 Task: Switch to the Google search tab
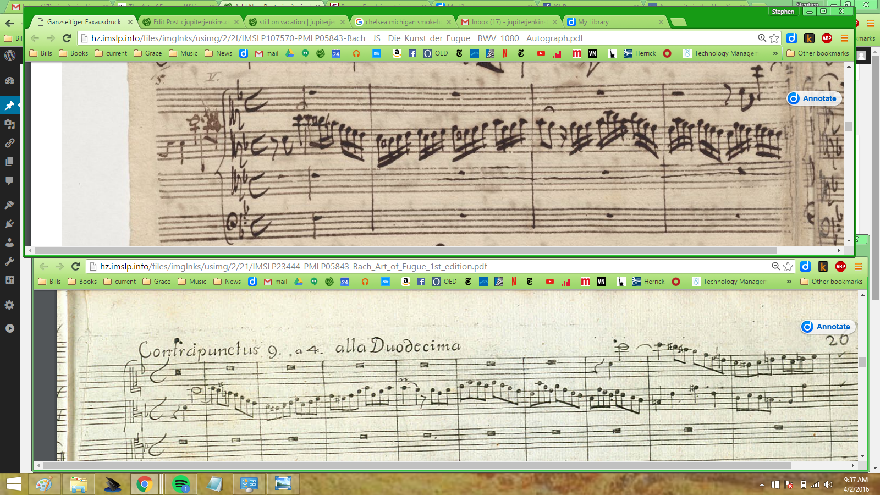(403, 22)
